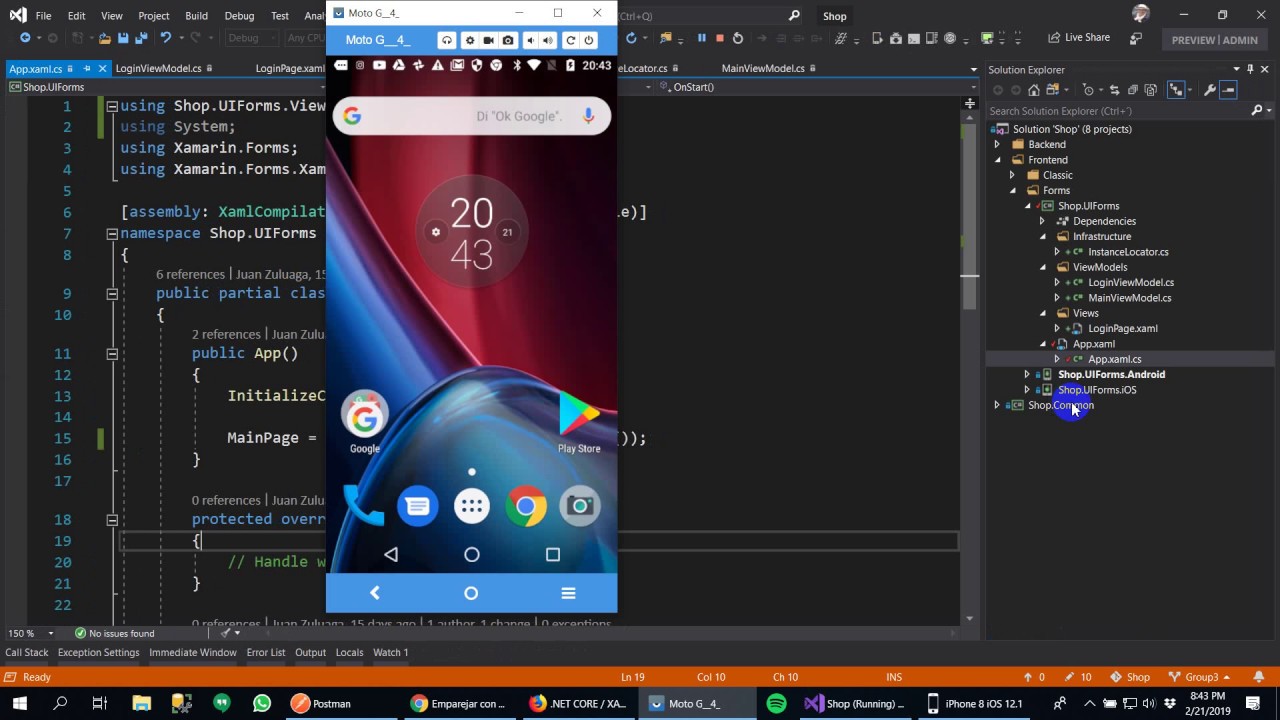Screen dimensions: 1280x720
Task: Click Live Share button
Action: pos(1079,38)
